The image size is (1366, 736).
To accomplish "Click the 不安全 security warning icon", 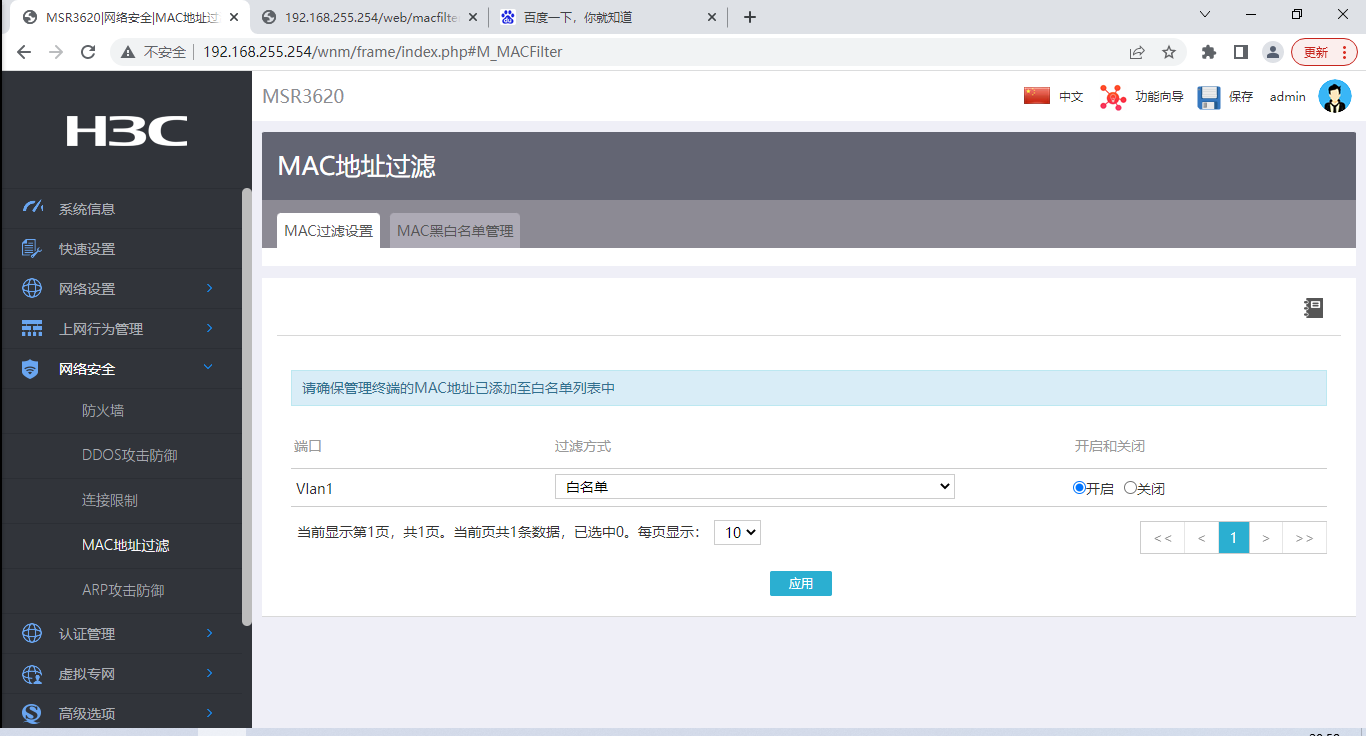I will [127, 52].
